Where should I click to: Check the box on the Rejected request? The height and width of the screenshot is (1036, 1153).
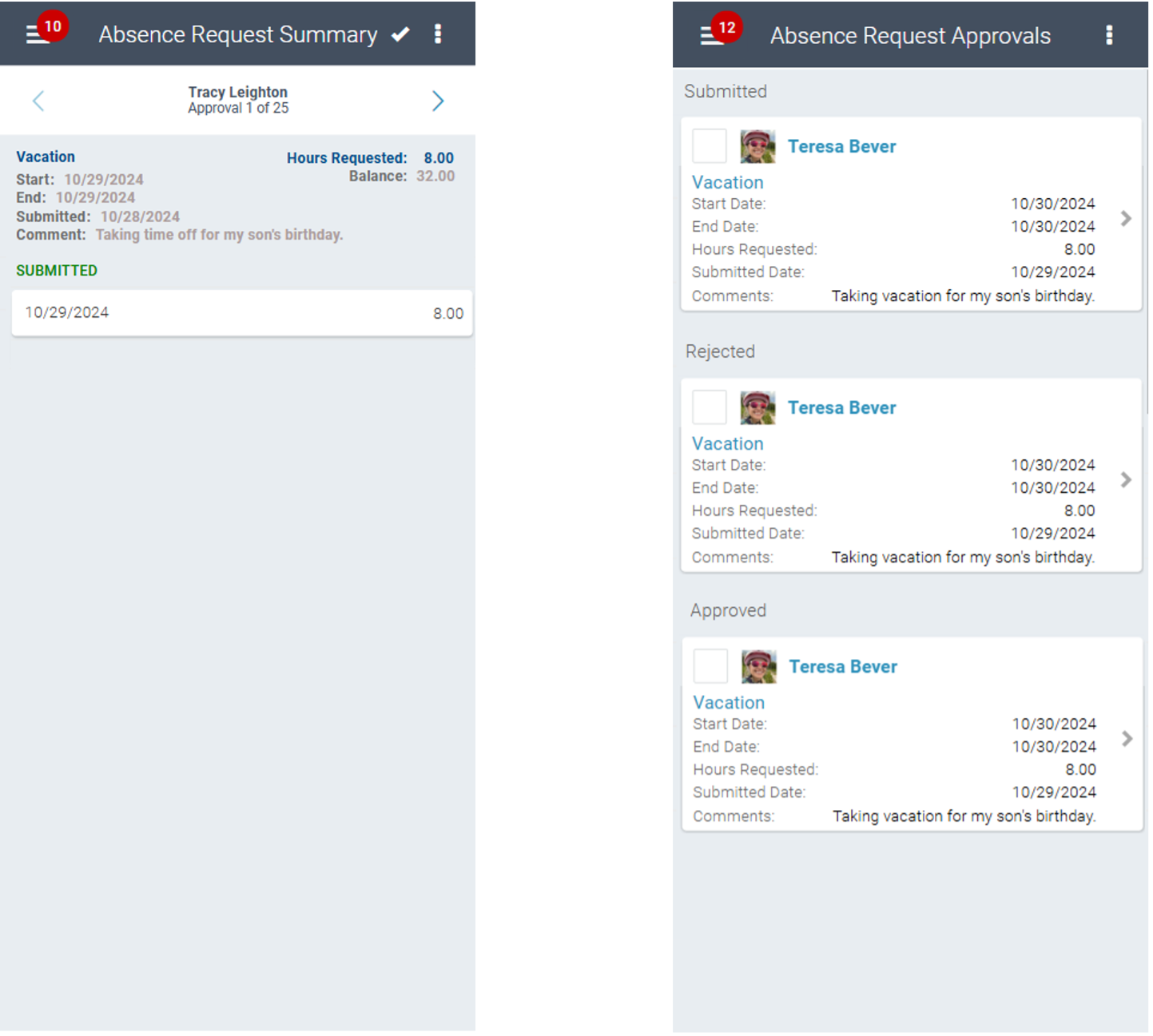(709, 407)
